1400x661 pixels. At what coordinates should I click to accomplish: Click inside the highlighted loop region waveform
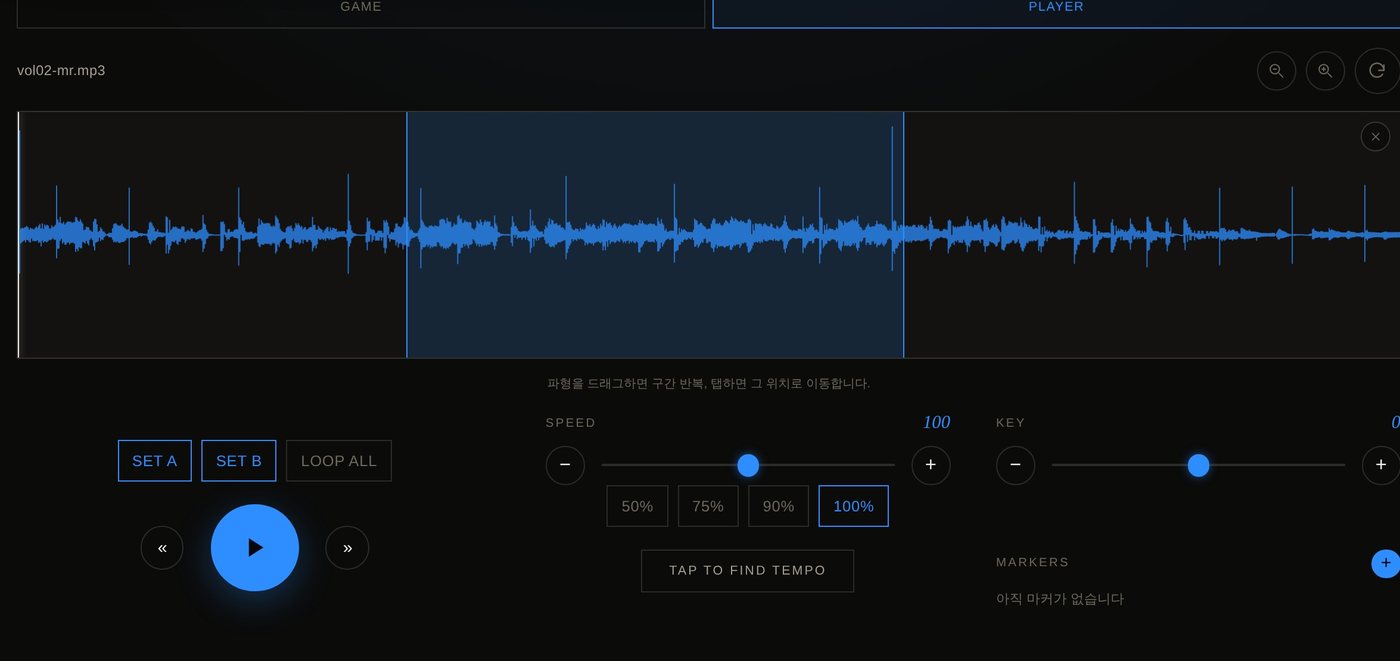coord(655,235)
